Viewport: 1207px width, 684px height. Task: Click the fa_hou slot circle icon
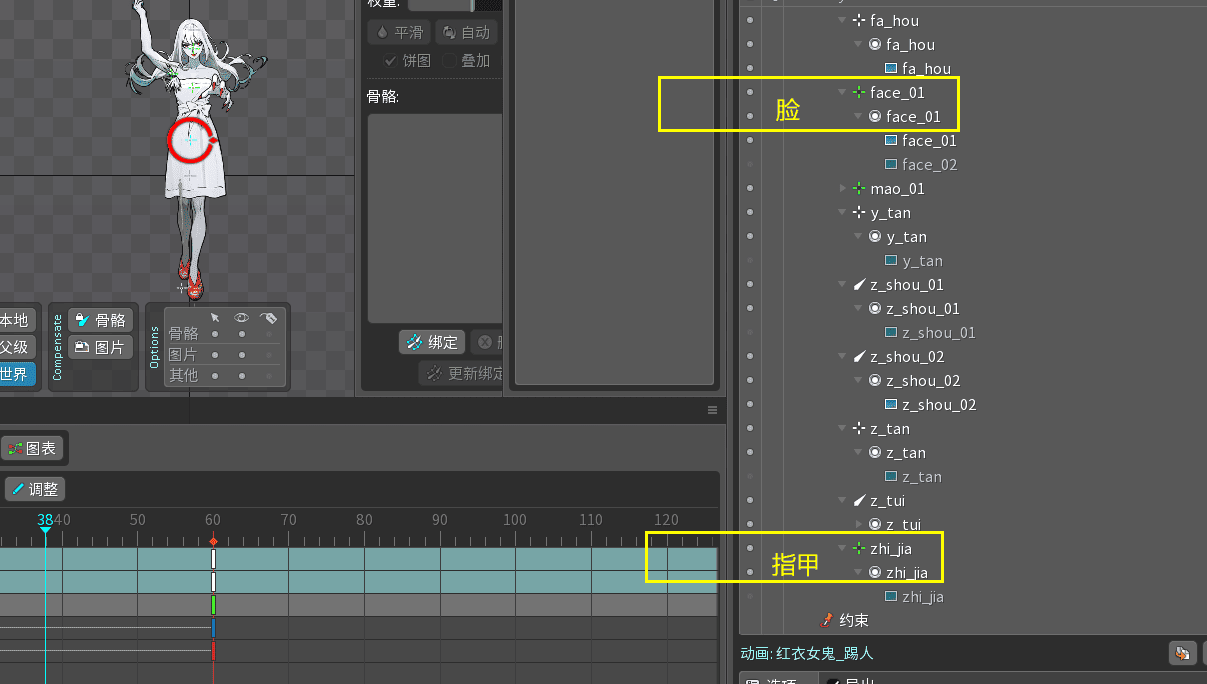point(875,45)
